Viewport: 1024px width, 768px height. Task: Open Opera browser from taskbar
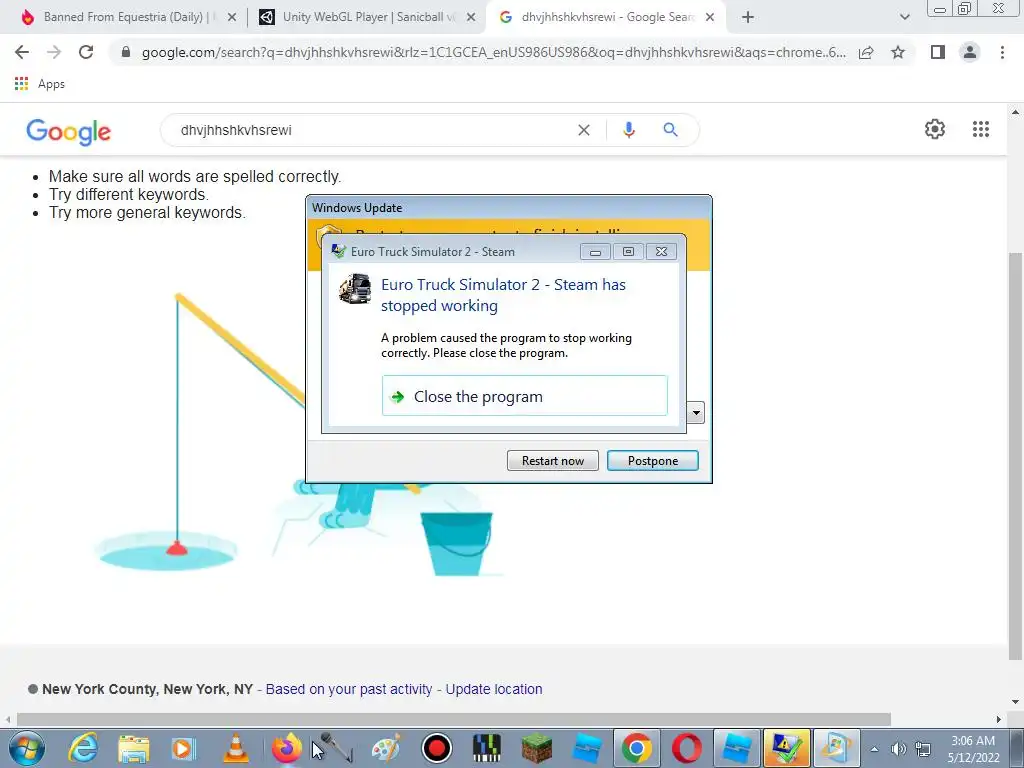click(x=686, y=748)
